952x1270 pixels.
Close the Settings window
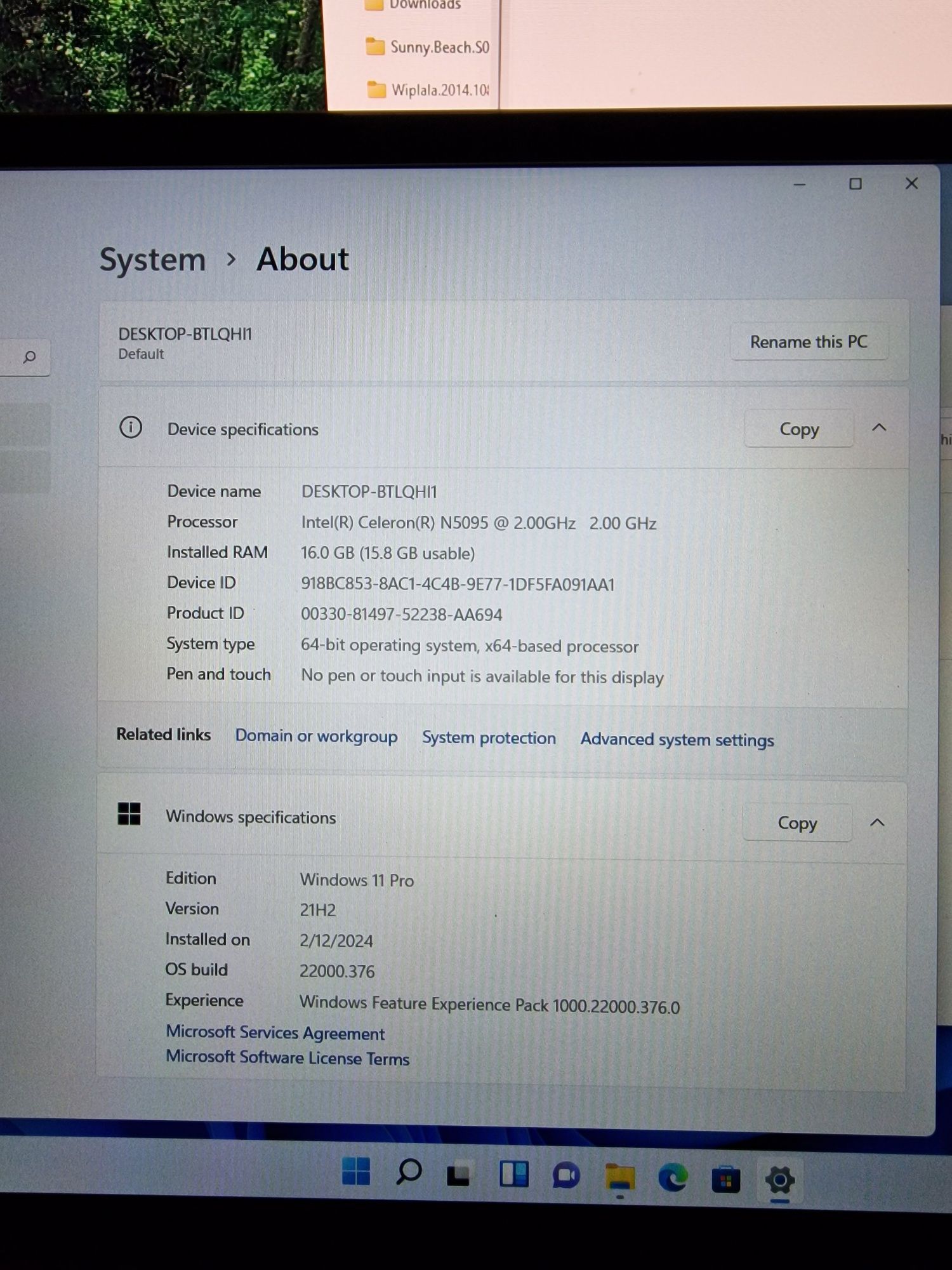click(912, 183)
